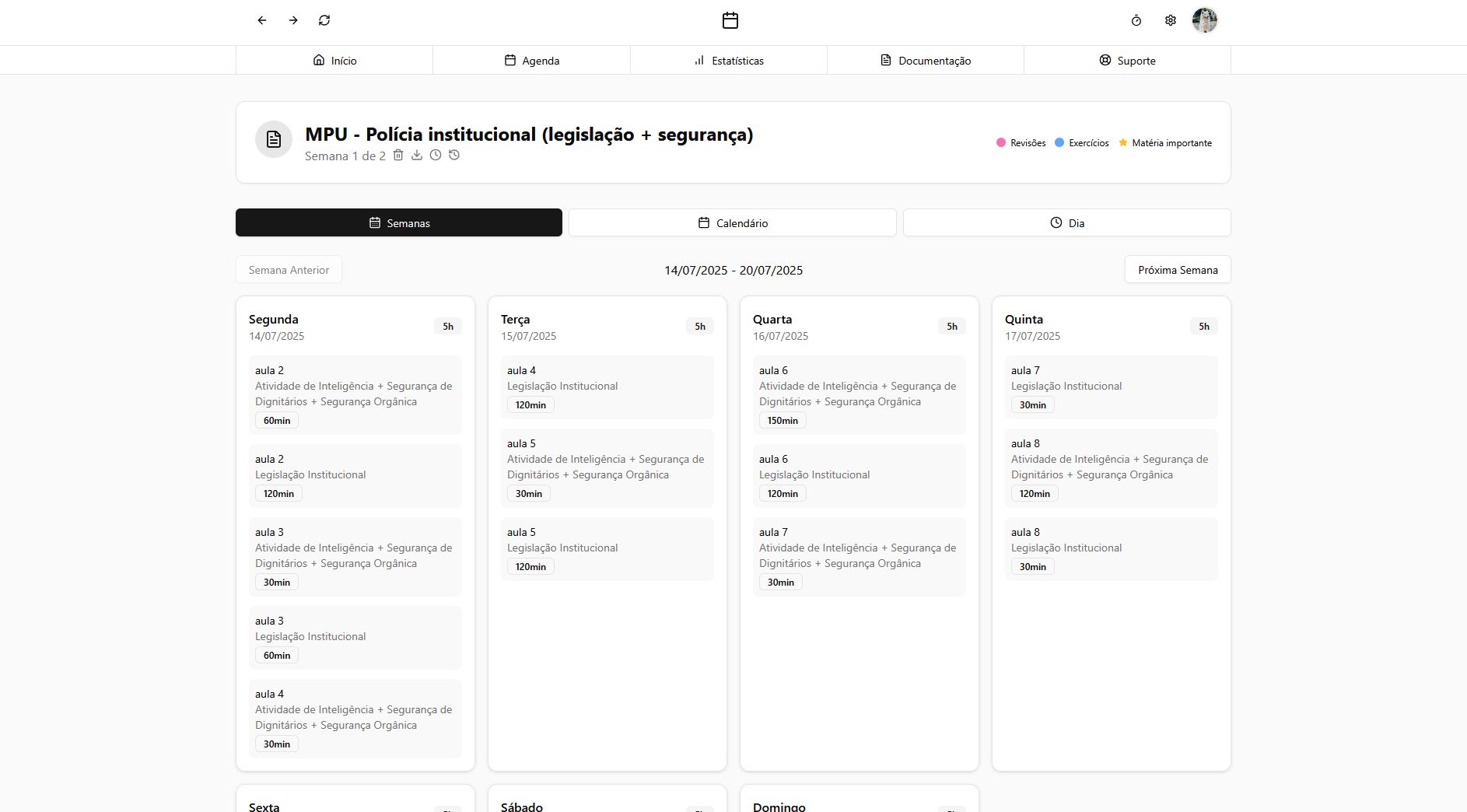Open Quinta aula 8 Atividade de Inteligência card
Screen dimensions: 1467x812
[1112, 468]
